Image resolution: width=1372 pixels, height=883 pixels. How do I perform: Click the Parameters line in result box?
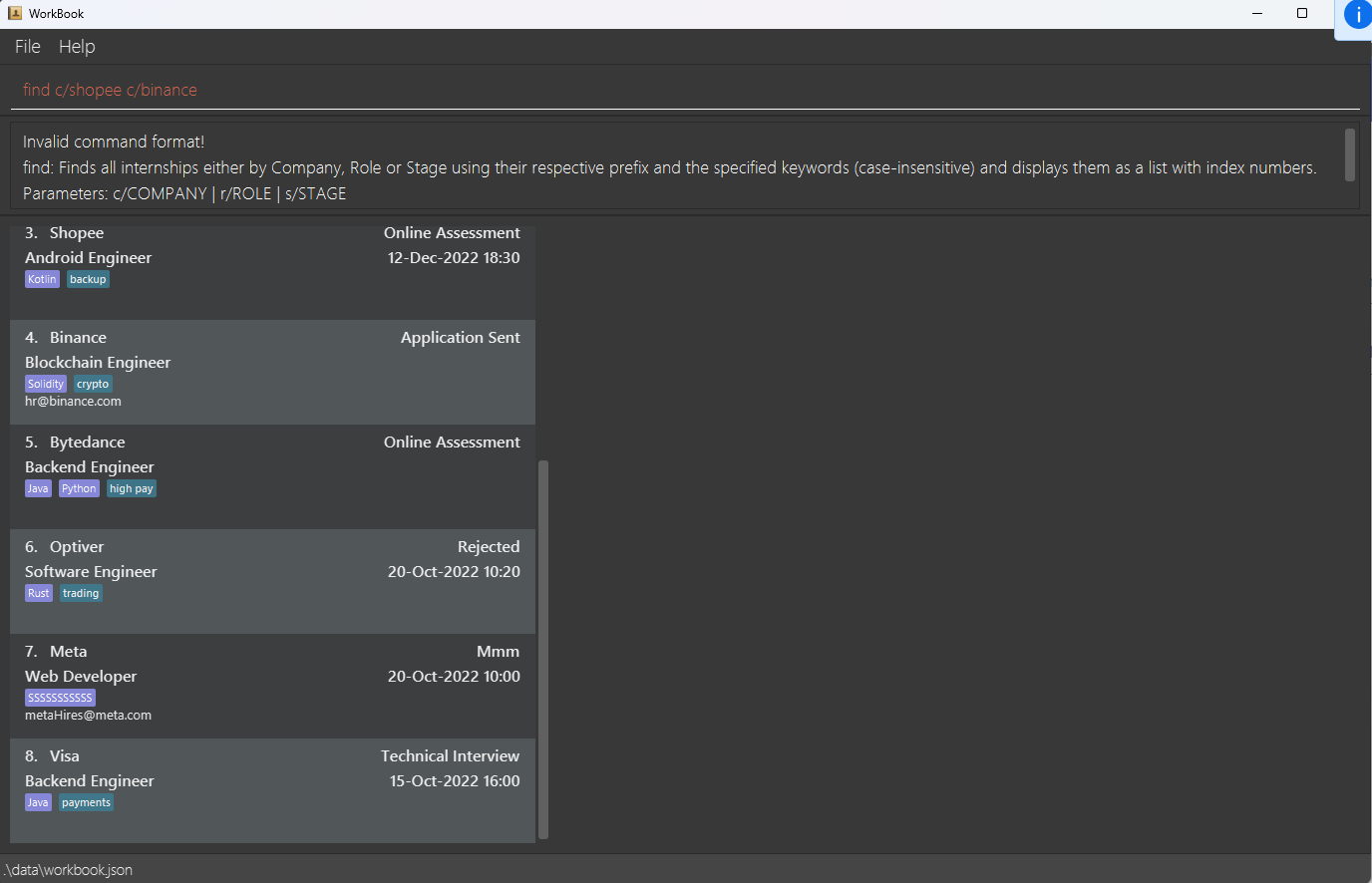click(184, 193)
